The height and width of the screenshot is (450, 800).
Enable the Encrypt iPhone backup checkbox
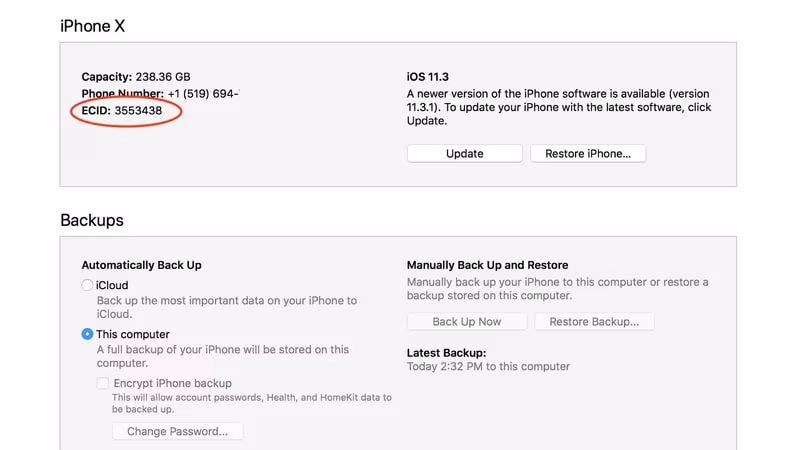[103, 383]
